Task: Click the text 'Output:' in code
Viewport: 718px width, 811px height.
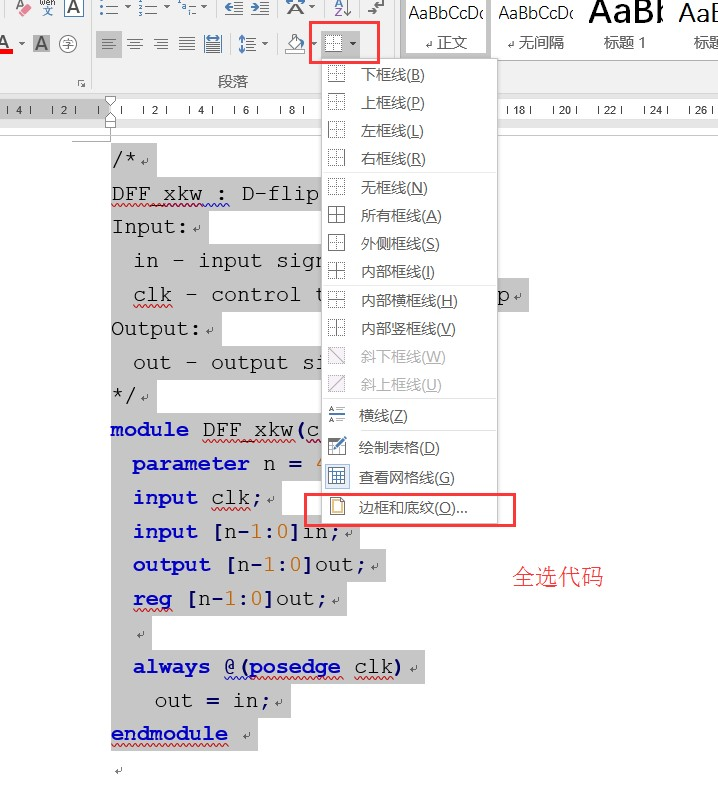Action: tap(156, 329)
